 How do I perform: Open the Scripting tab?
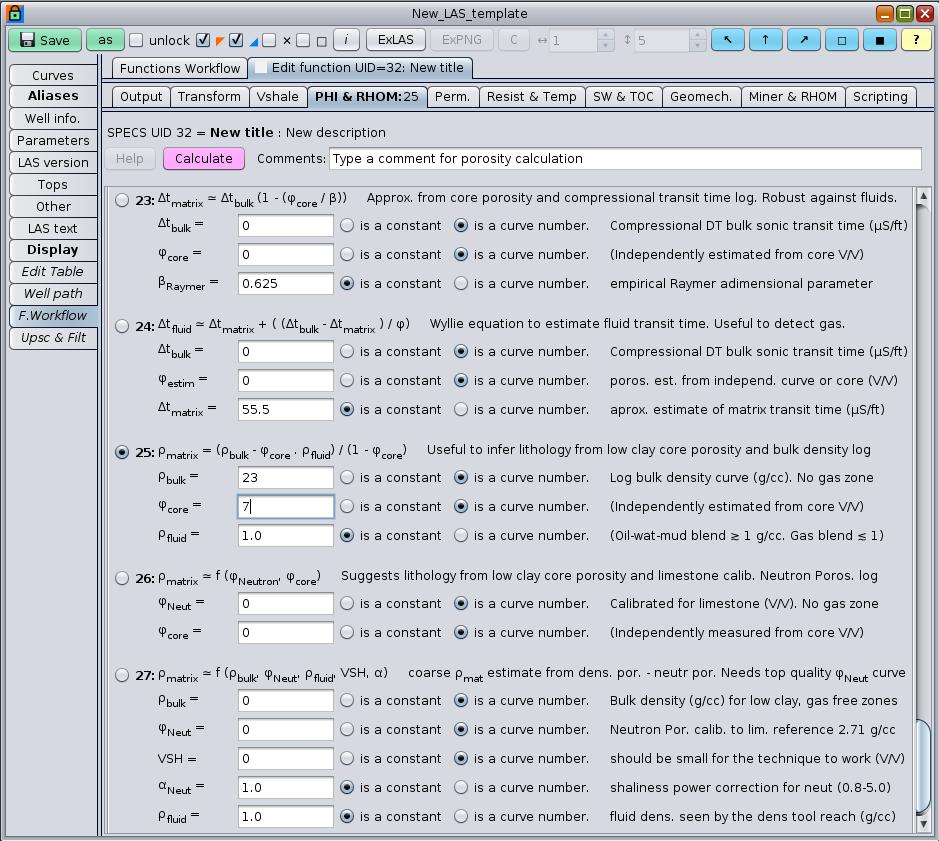click(880, 96)
